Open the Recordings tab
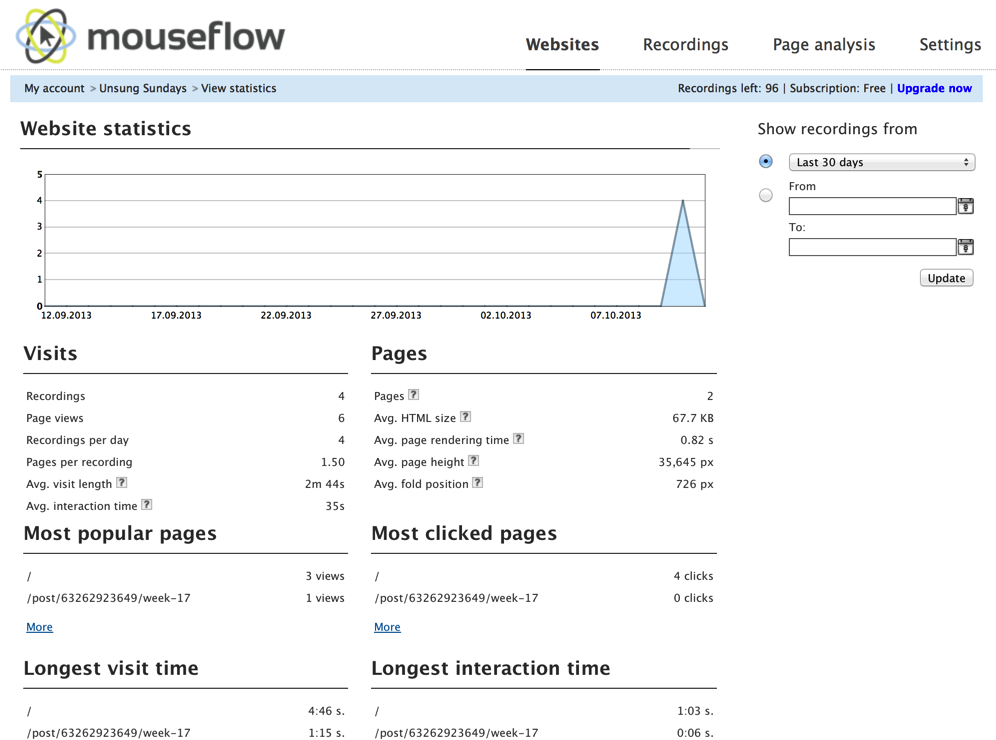Image resolution: width=996 pixels, height=740 pixels. 685,45
